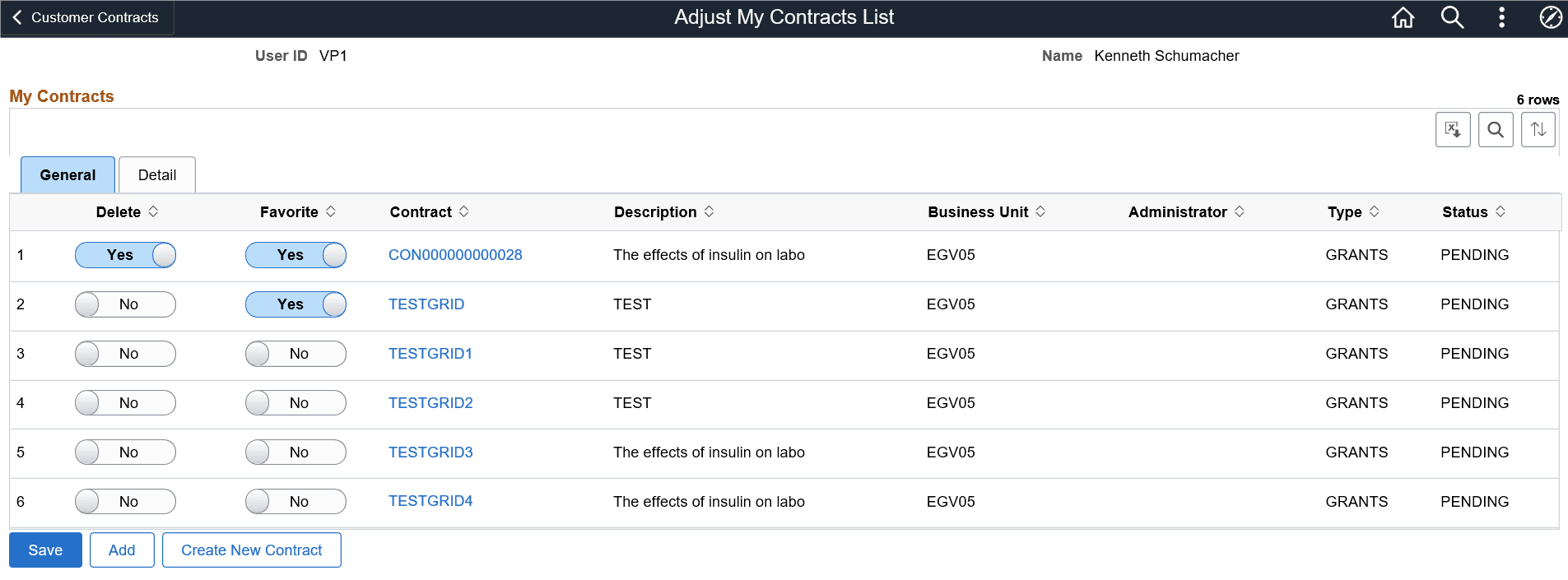Screen dimensions: 1568x580
Task: Disable Favorite toggle for TESTGRID
Action: tap(295, 304)
